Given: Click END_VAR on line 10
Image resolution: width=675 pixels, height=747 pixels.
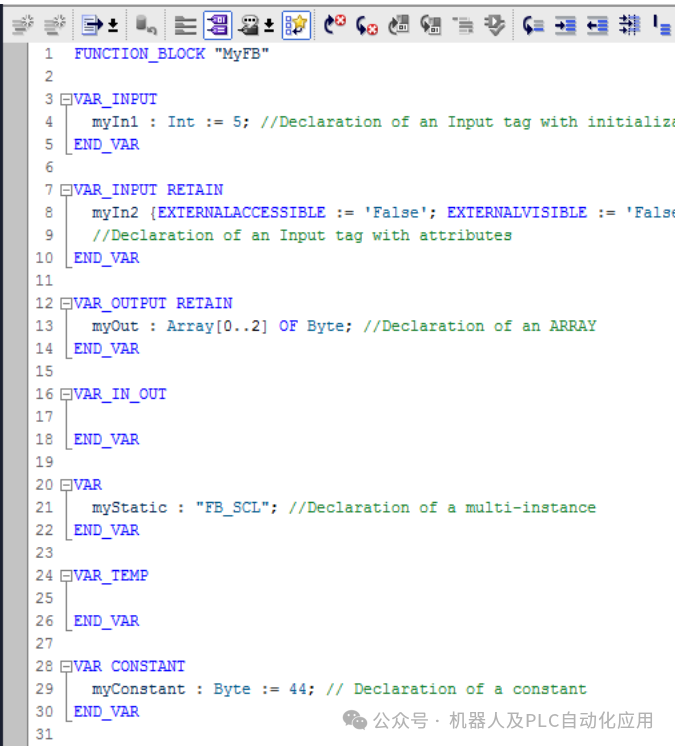Looking at the screenshot, I should pos(106,258).
